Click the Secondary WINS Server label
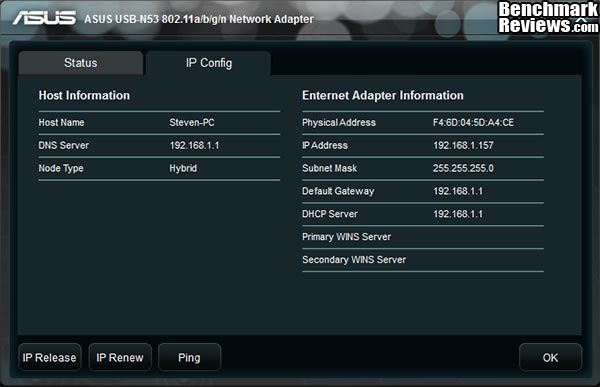The image size is (600, 387). [x=354, y=260]
